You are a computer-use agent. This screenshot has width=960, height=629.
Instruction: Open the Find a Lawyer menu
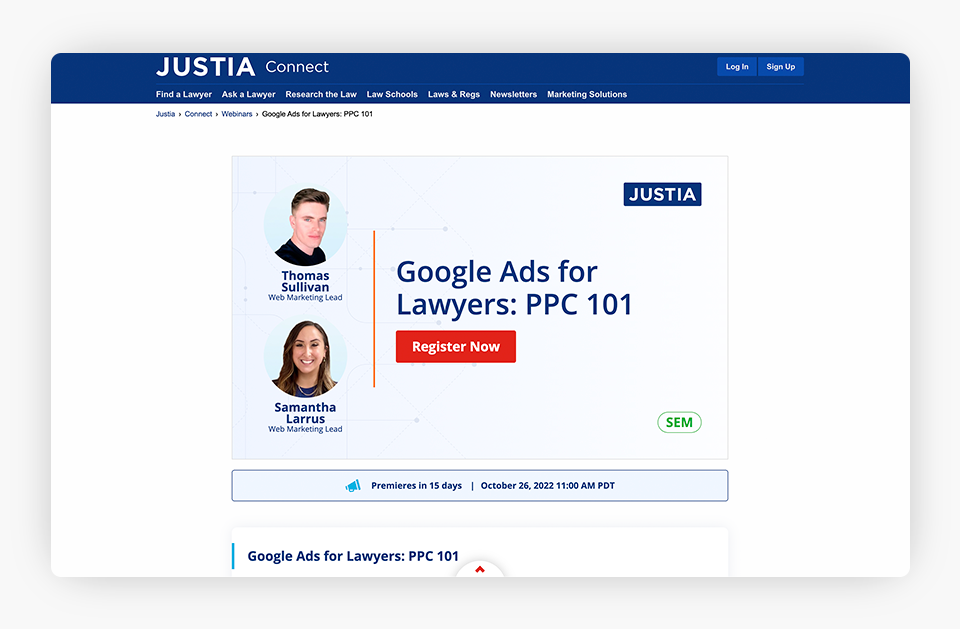point(184,94)
